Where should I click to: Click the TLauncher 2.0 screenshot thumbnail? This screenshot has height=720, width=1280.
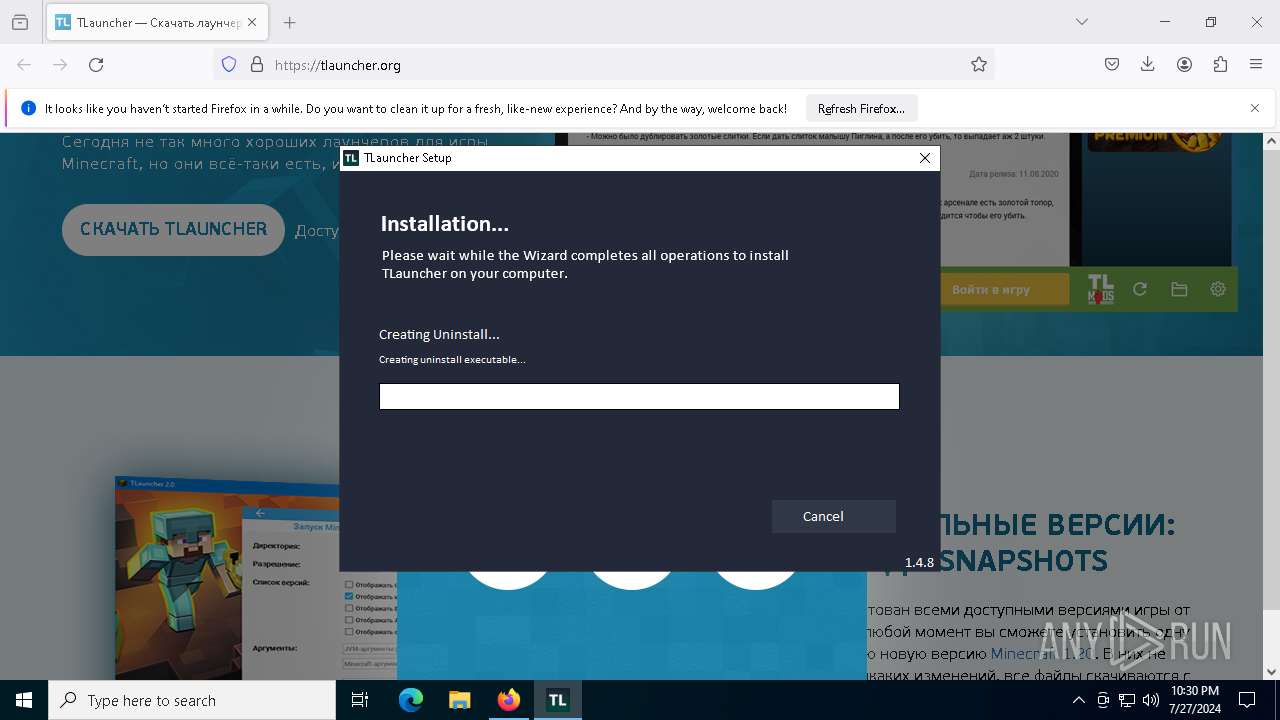[227, 578]
